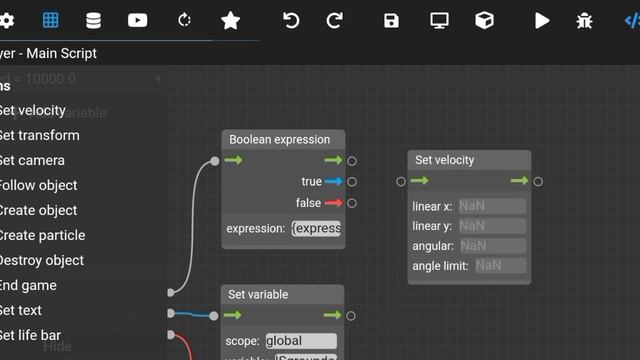640x360 pixels.
Task: Open the video tutorials icon
Action: [138, 20]
